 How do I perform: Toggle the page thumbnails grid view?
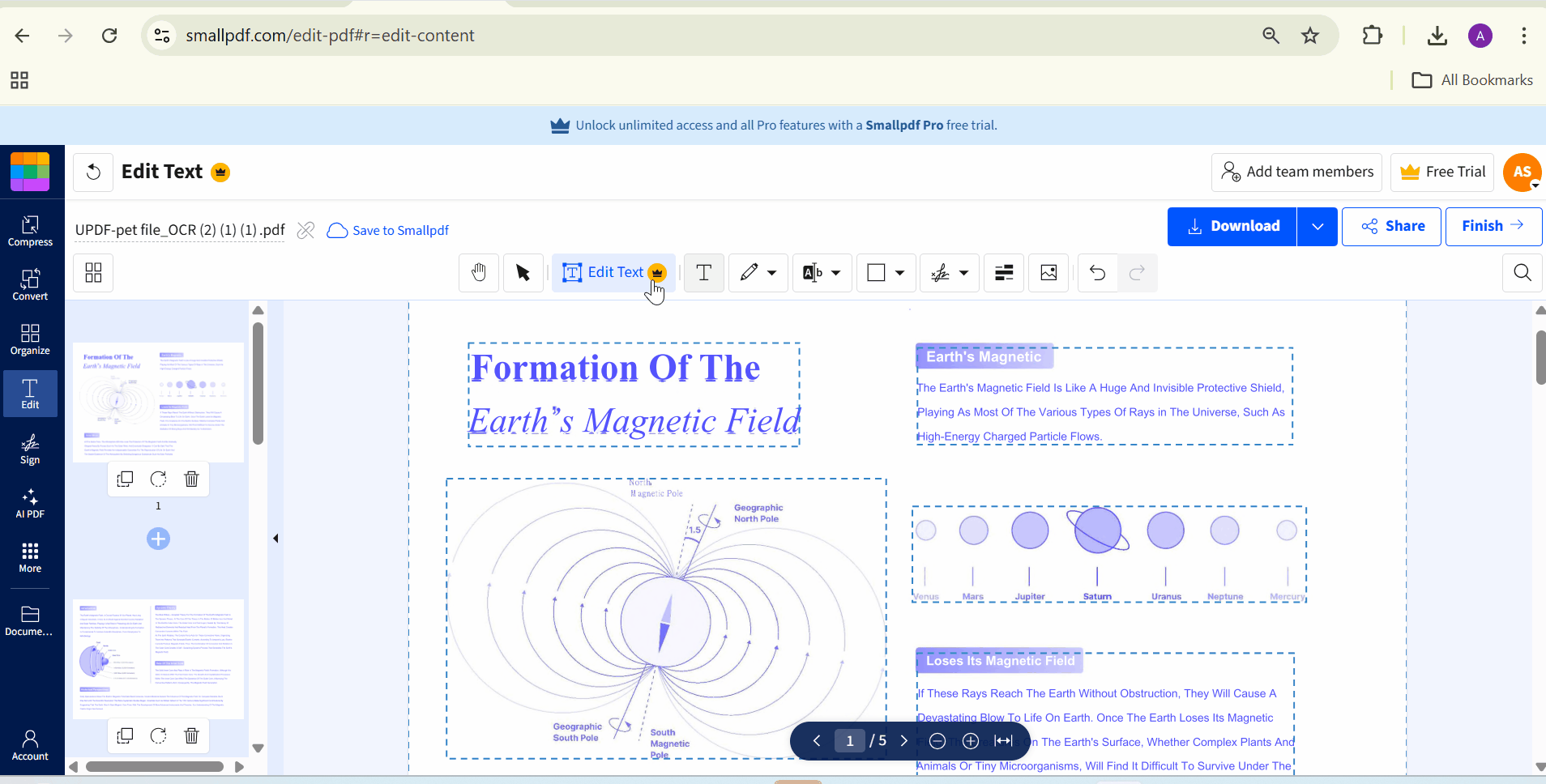pyautogui.click(x=93, y=273)
